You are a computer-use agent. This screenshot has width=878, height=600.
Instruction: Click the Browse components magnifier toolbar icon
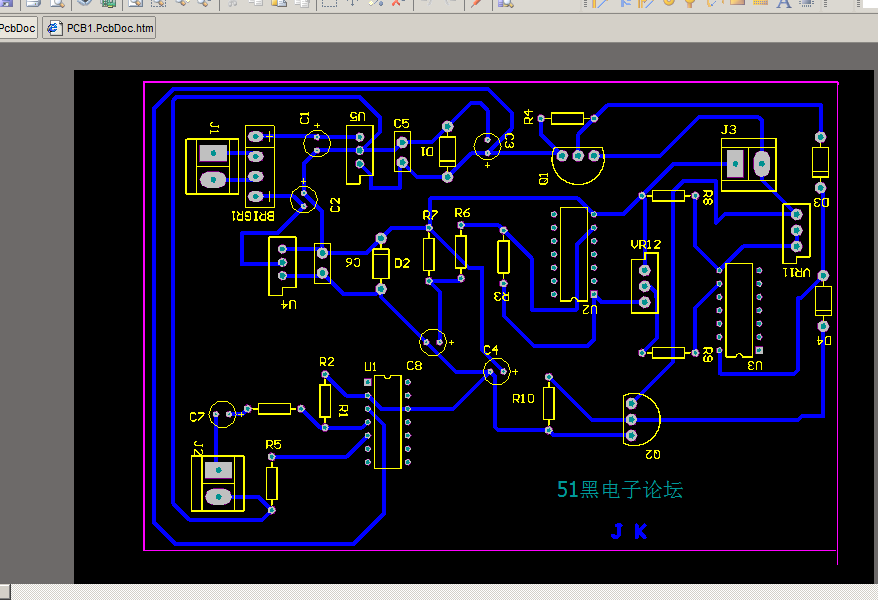click(506, 3)
